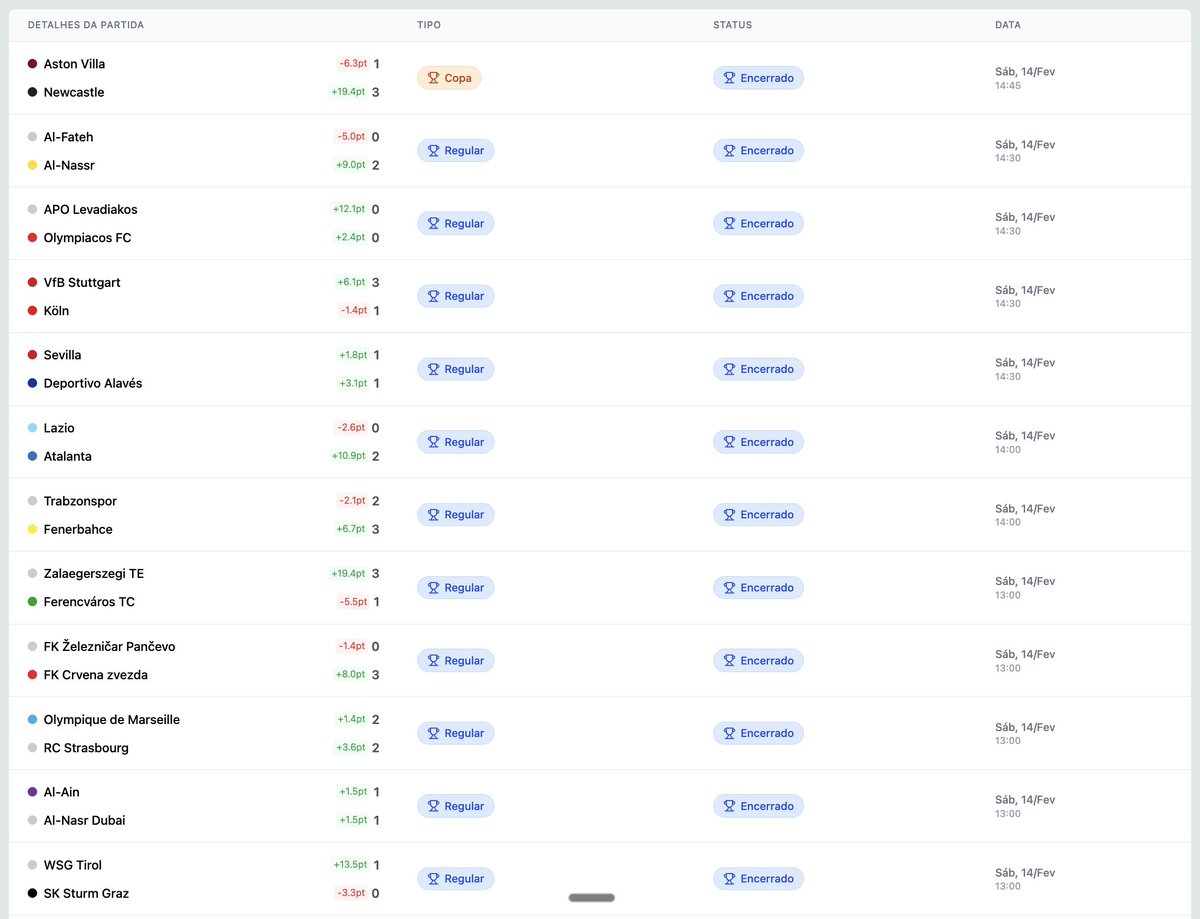Select the Al-Nasr Dubai team name

[x=85, y=821]
